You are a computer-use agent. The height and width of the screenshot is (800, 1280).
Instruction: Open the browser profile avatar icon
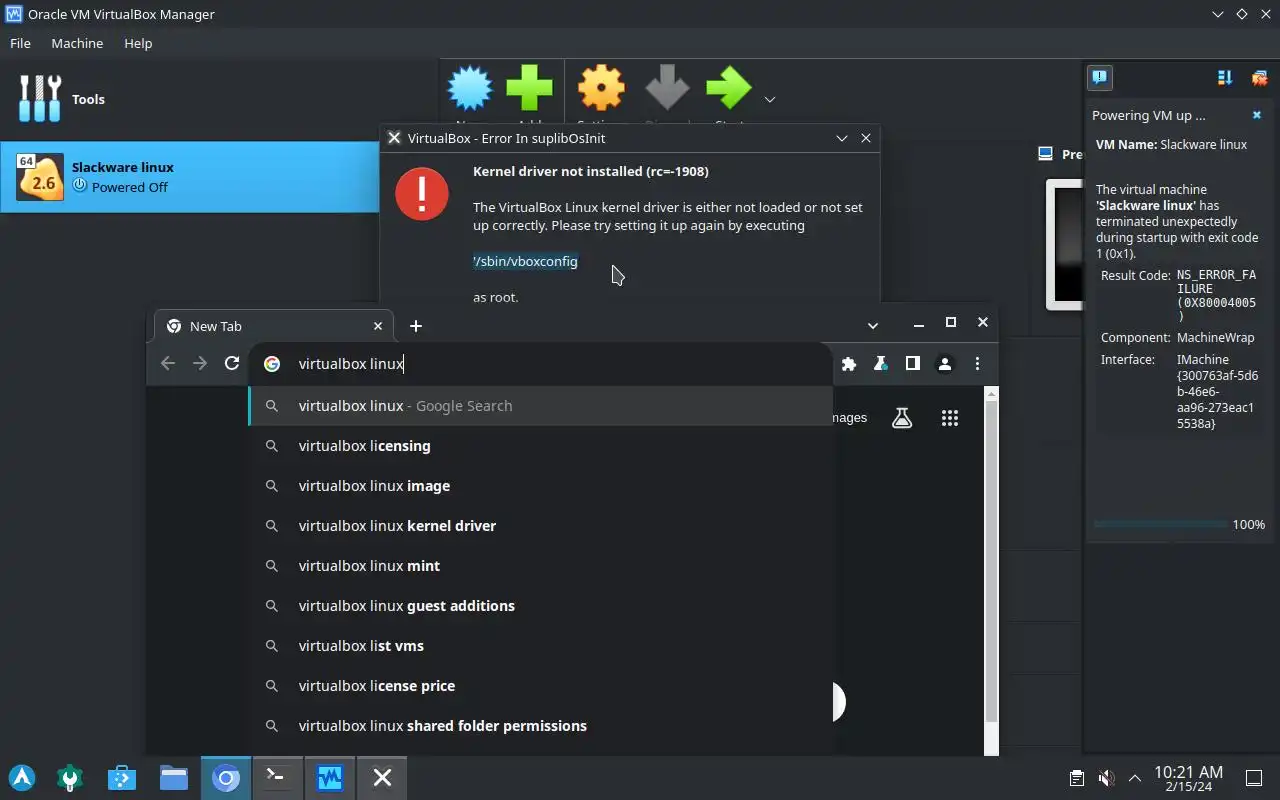tap(945, 364)
